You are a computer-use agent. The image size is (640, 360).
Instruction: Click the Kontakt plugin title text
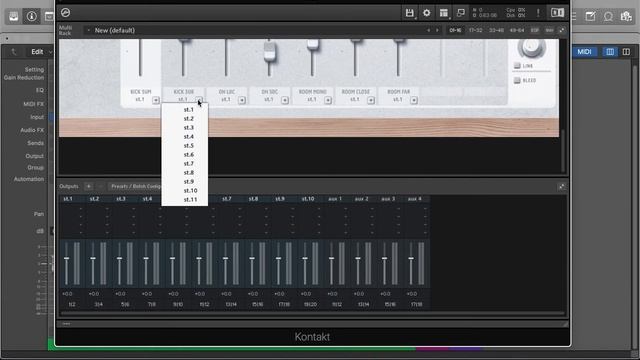[x=312, y=337]
